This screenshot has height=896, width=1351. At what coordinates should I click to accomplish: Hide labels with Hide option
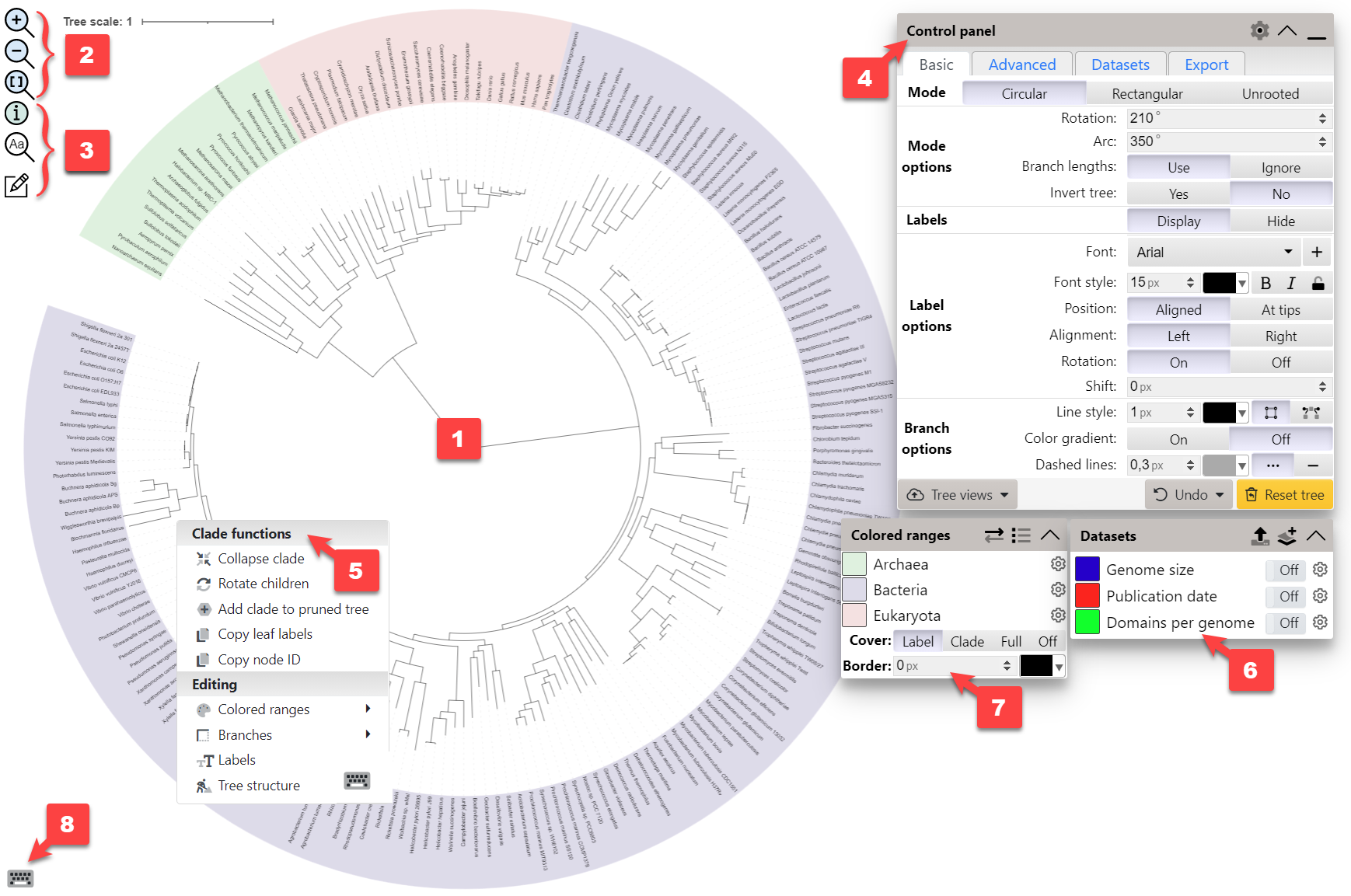click(1281, 221)
